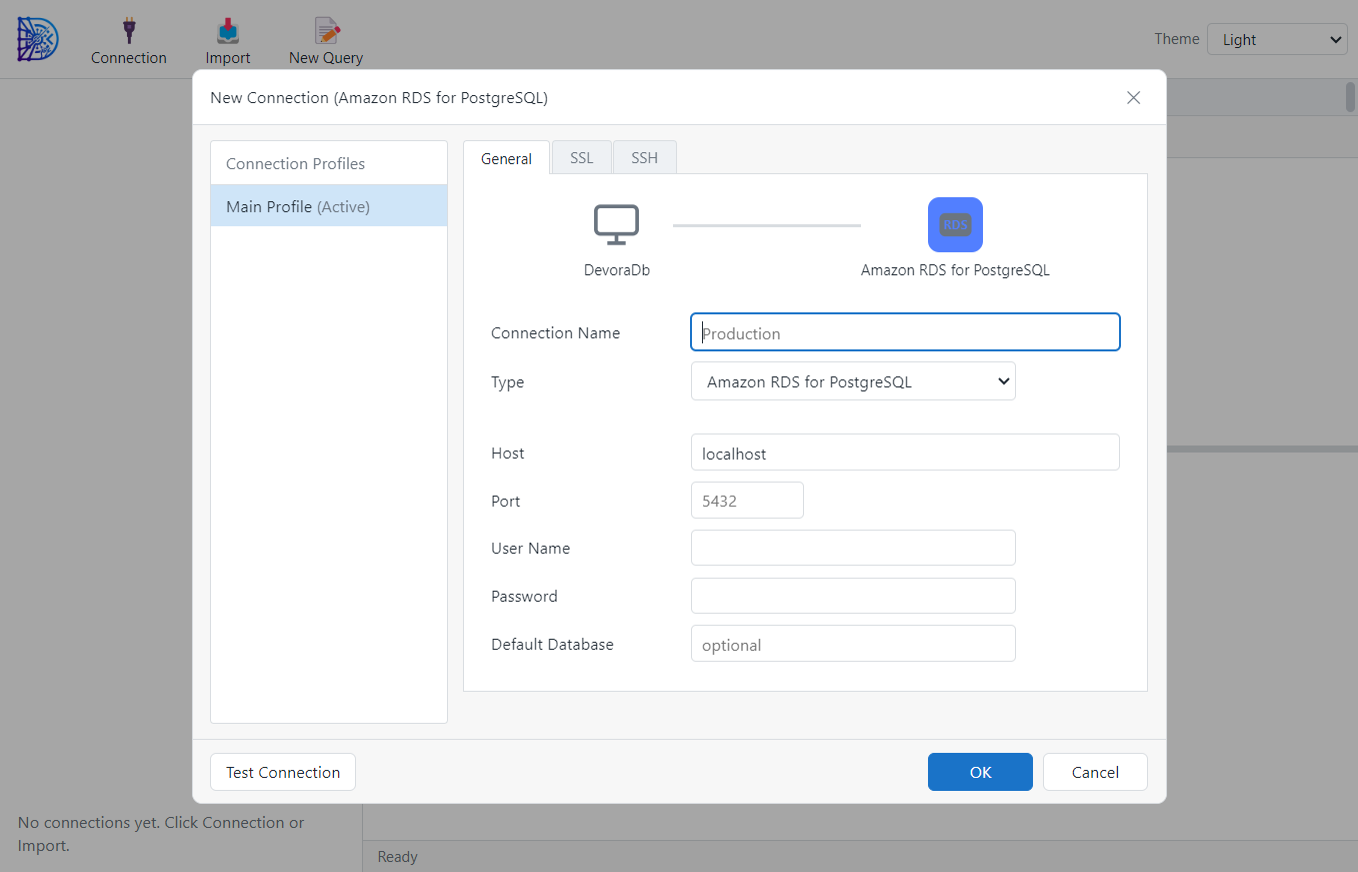Screen dimensions: 1358x872
Task: Click the Theme label
Action: click(x=1176, y=39)
